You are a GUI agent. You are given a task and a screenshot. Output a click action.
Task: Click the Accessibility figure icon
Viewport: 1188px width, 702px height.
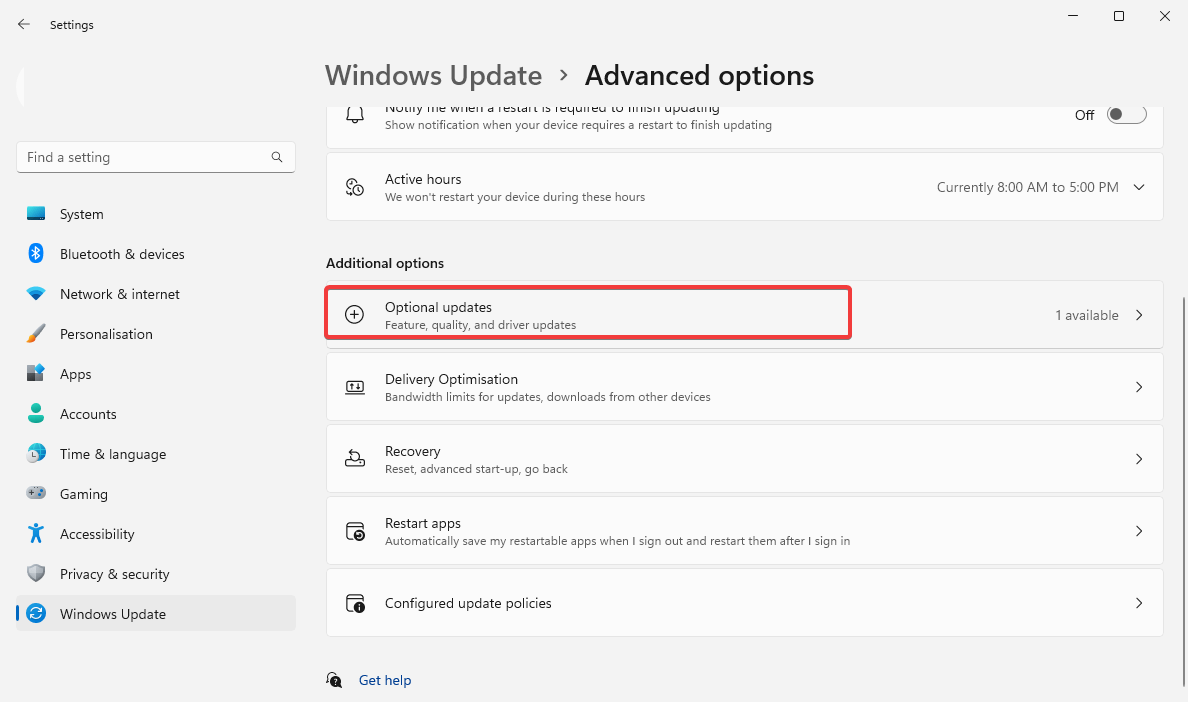click(36, 533)
